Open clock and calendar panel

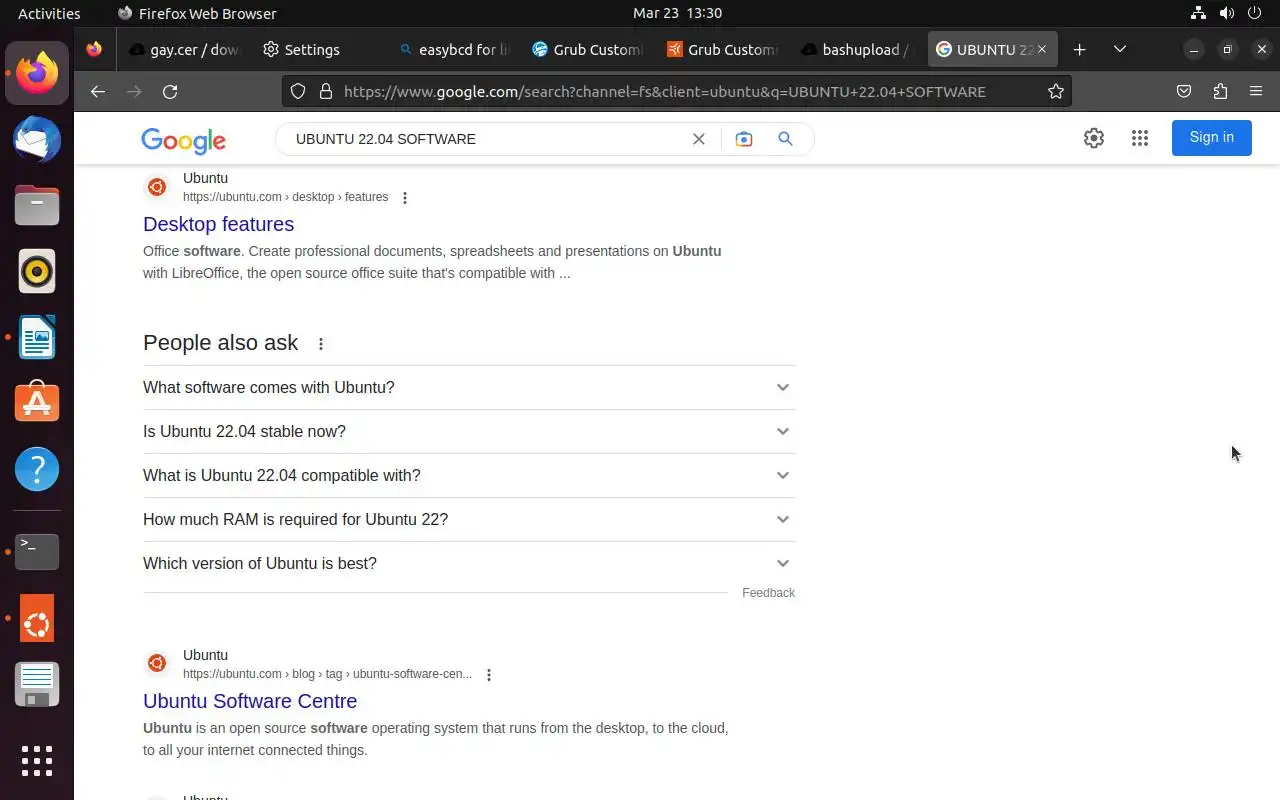677,13
